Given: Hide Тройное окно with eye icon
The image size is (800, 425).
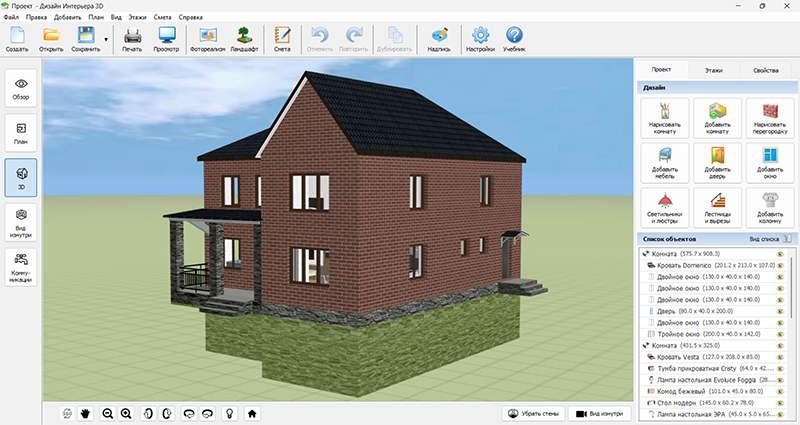Looking at the screenshot, I should [x=780, y=334].
